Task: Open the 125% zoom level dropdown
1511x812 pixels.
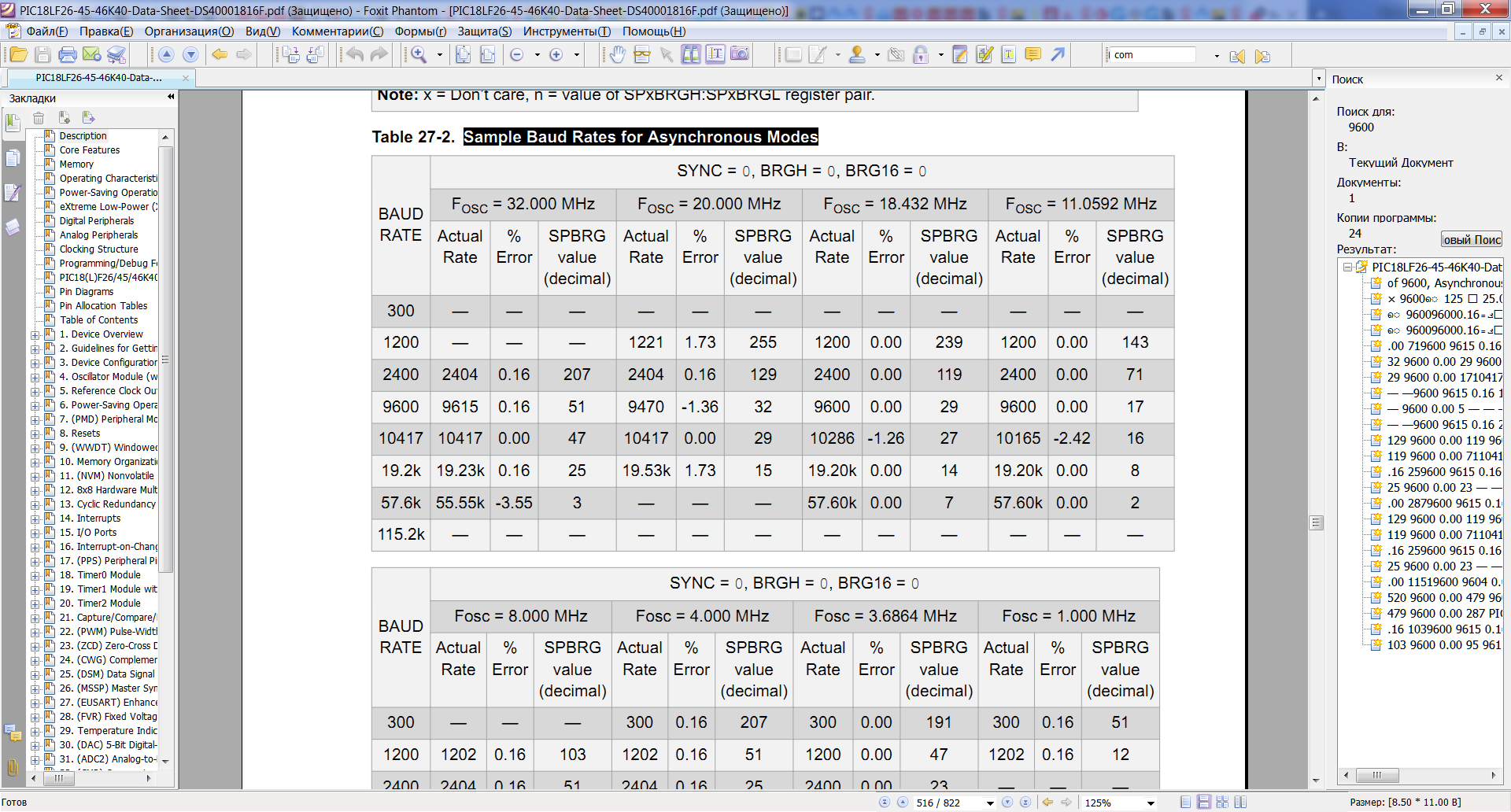Action: coord(1151,803)
